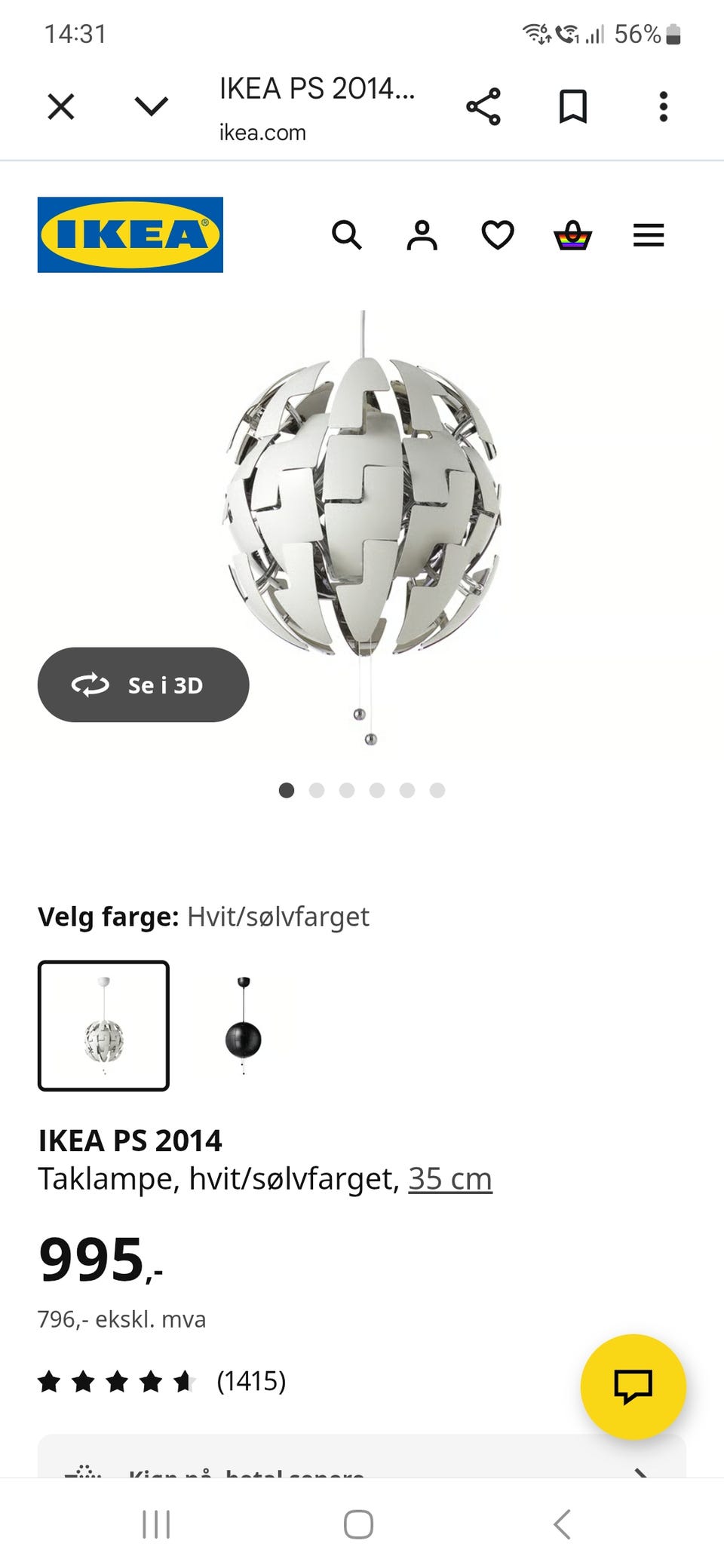Open the 1415 reviews star rating

click(x=162, y=1381)
